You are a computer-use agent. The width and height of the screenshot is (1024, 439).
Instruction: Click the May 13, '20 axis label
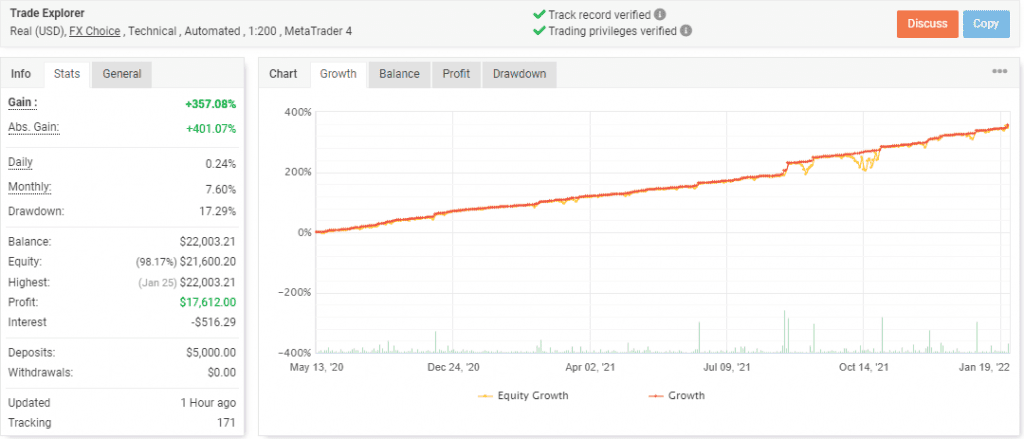316,368
